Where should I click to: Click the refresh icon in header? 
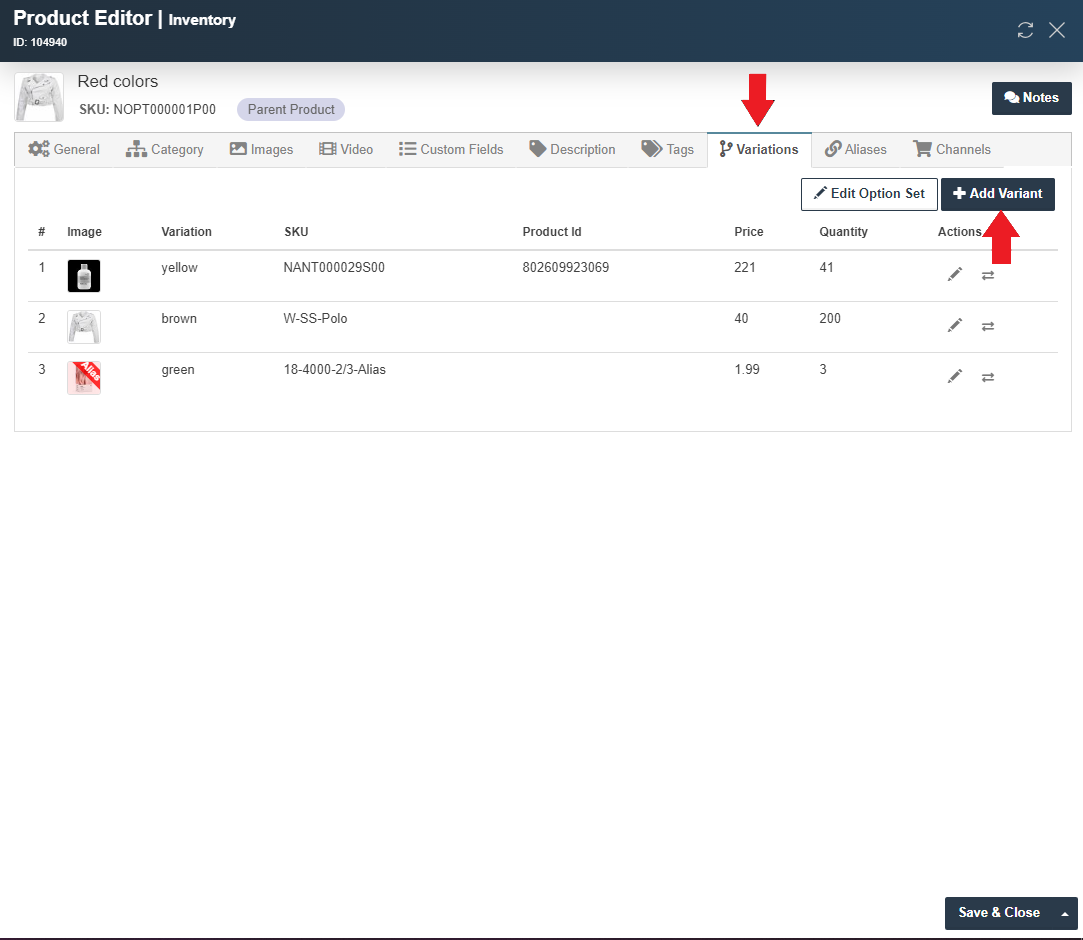coord(1025,30)
